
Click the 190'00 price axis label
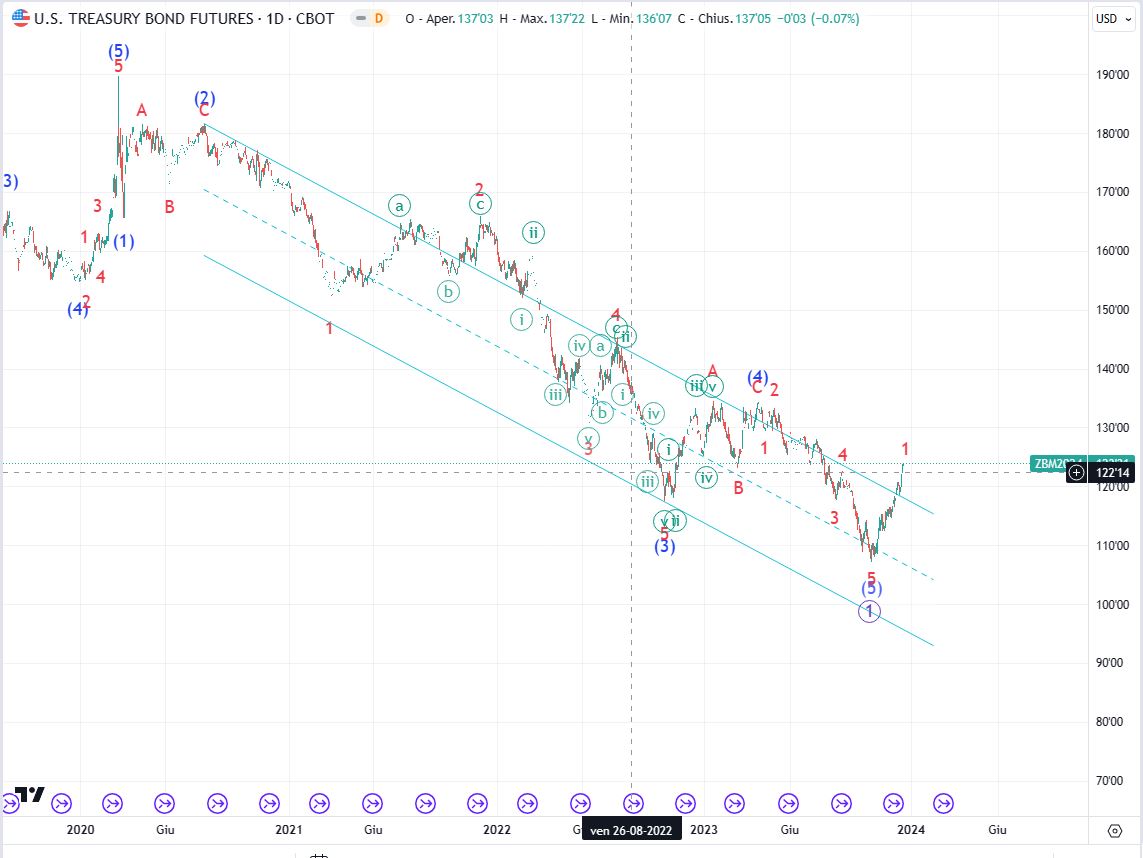click(1112, 74)
